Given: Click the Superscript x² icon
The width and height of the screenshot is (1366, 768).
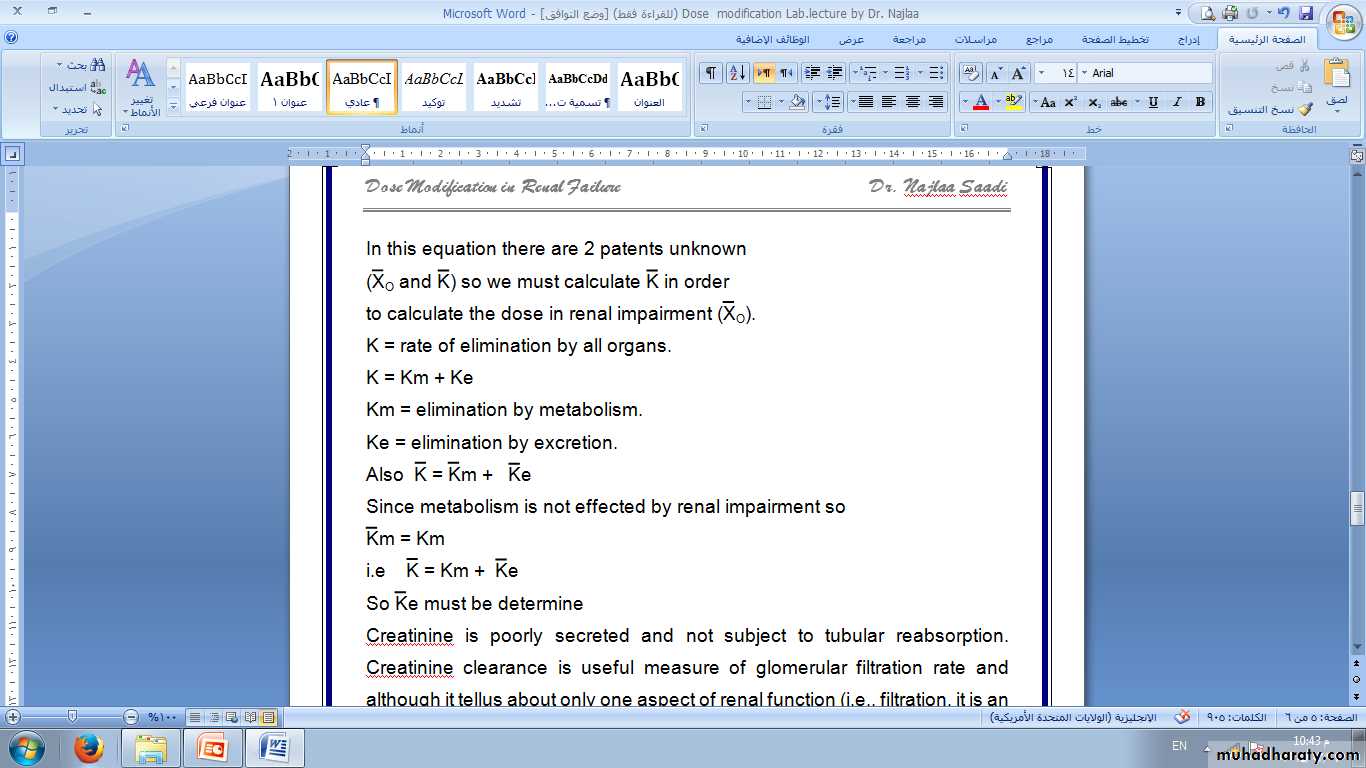Looking at the screenshot, I should (x=1070, y=102).
